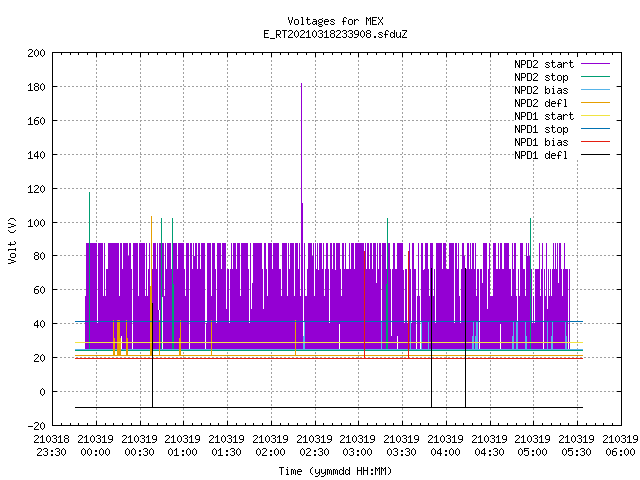Screen dimensions: 640x480
Task: Click the y-axis tick label 120
Action: pyautogui.click(x=36, y=189)
